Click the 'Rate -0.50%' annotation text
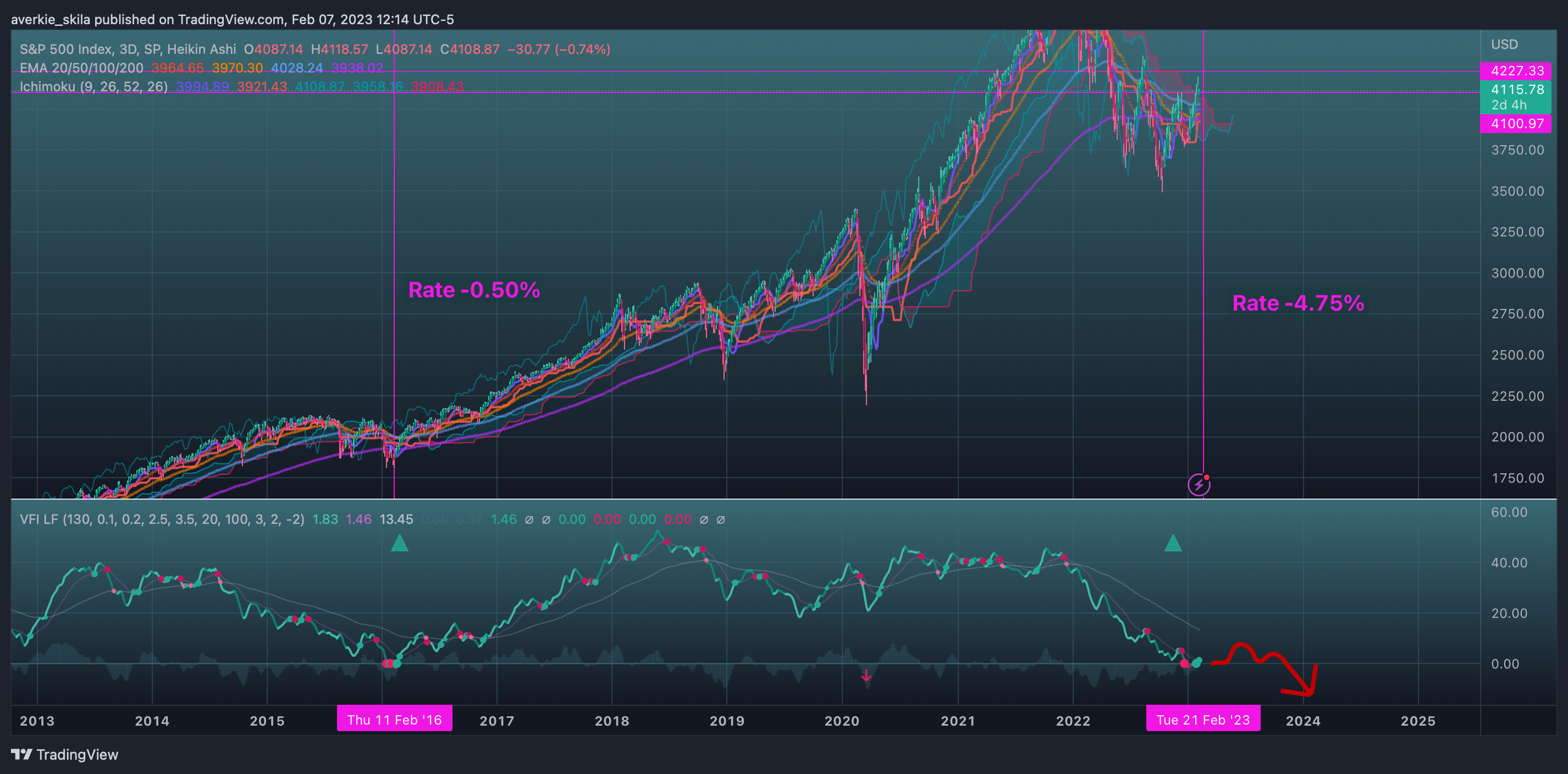Image resolution: width=1568 pixels, height=774 pixels. click(x=474, y=290)
